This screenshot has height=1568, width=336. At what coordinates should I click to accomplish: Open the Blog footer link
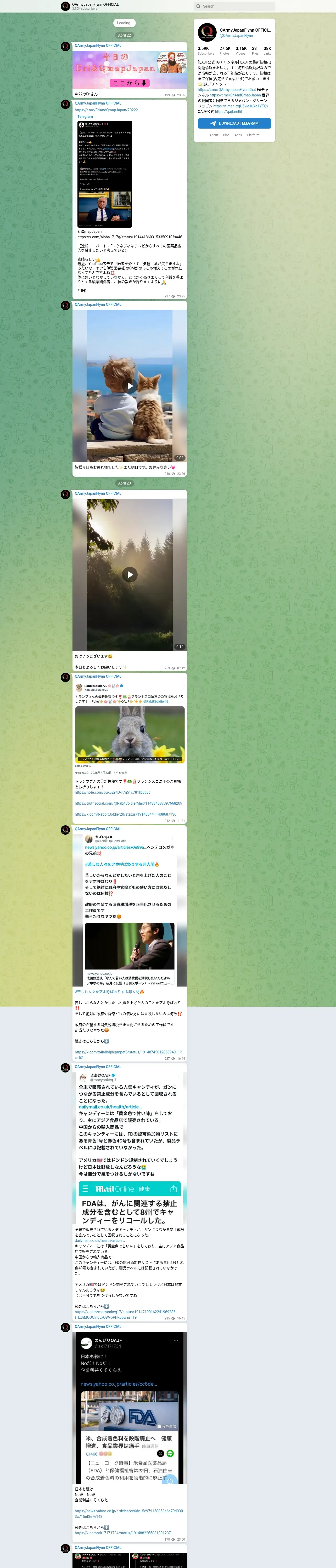226,135
